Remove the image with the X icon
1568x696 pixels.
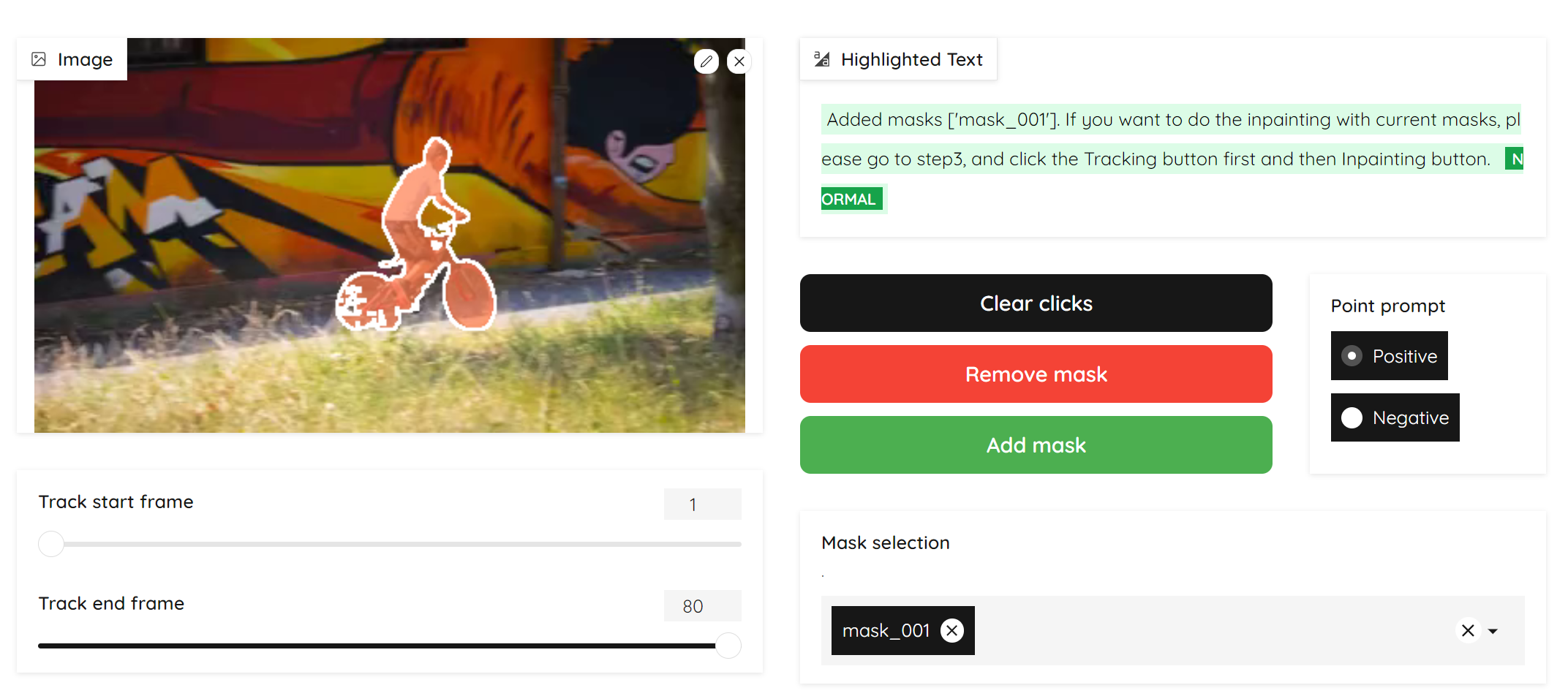point(739,61)
